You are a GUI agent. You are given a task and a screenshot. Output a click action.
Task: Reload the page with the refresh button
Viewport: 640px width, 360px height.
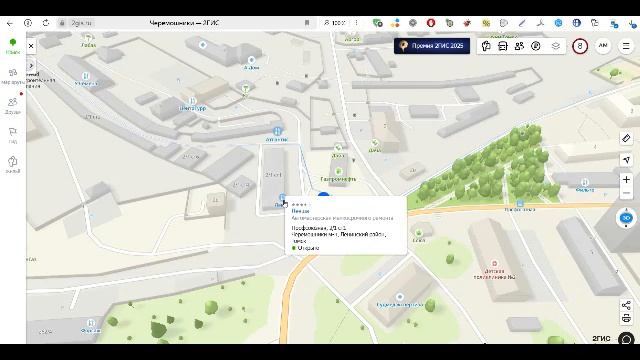coord(46,23)
